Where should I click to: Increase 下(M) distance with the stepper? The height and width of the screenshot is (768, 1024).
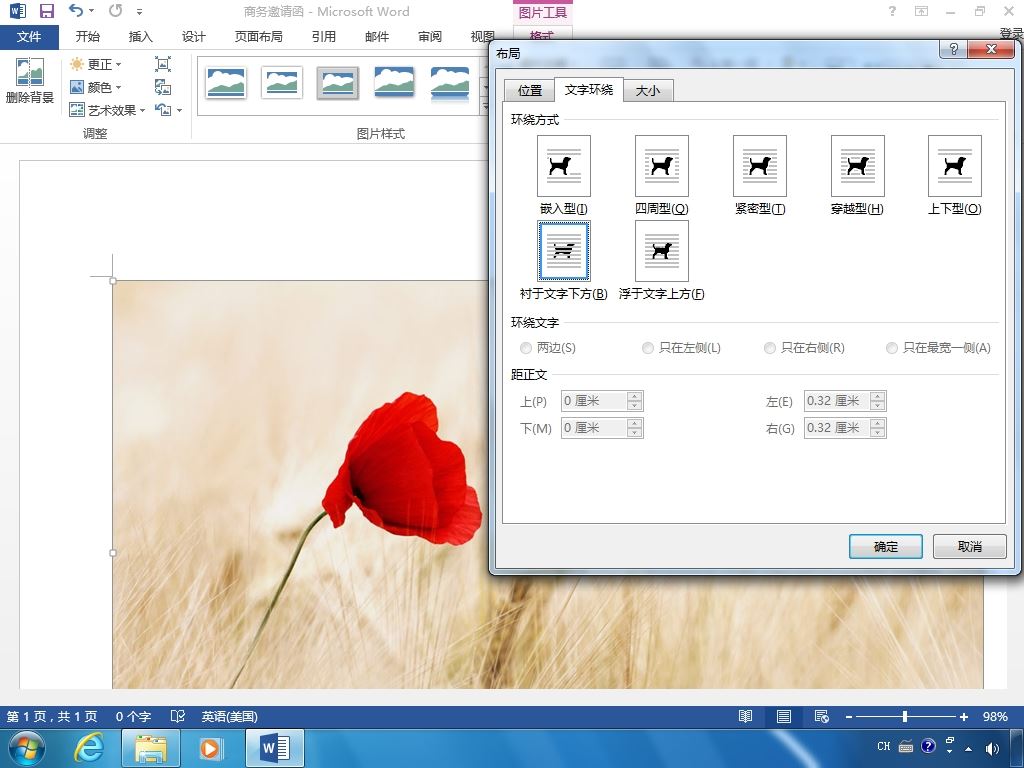[634, 423]
